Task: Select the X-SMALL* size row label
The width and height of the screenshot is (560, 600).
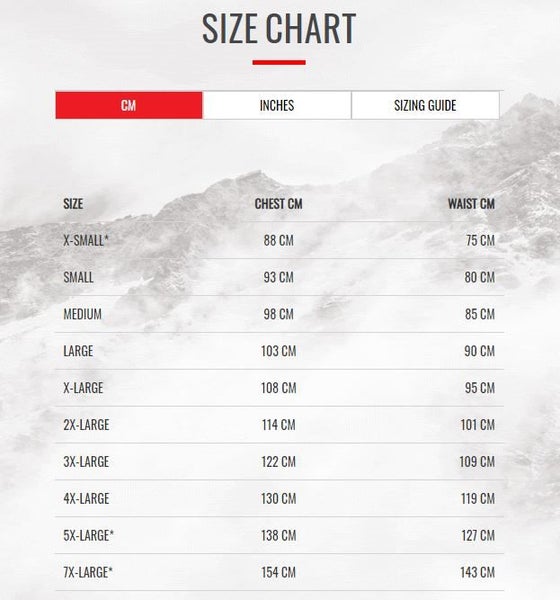Action: tap(86, 240)
